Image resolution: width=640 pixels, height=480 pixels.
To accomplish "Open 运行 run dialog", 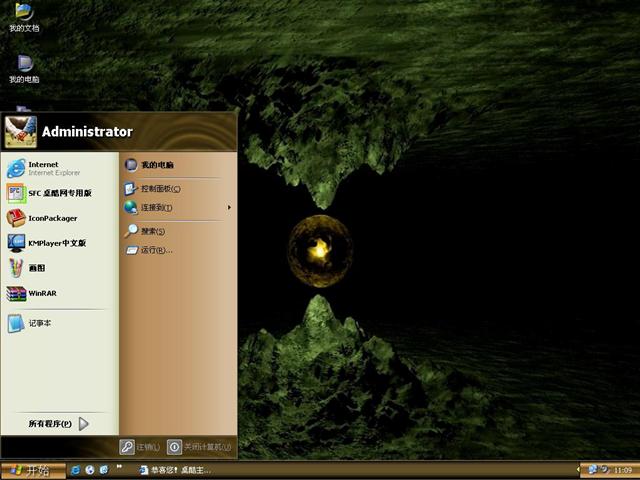I will [155, 250].
